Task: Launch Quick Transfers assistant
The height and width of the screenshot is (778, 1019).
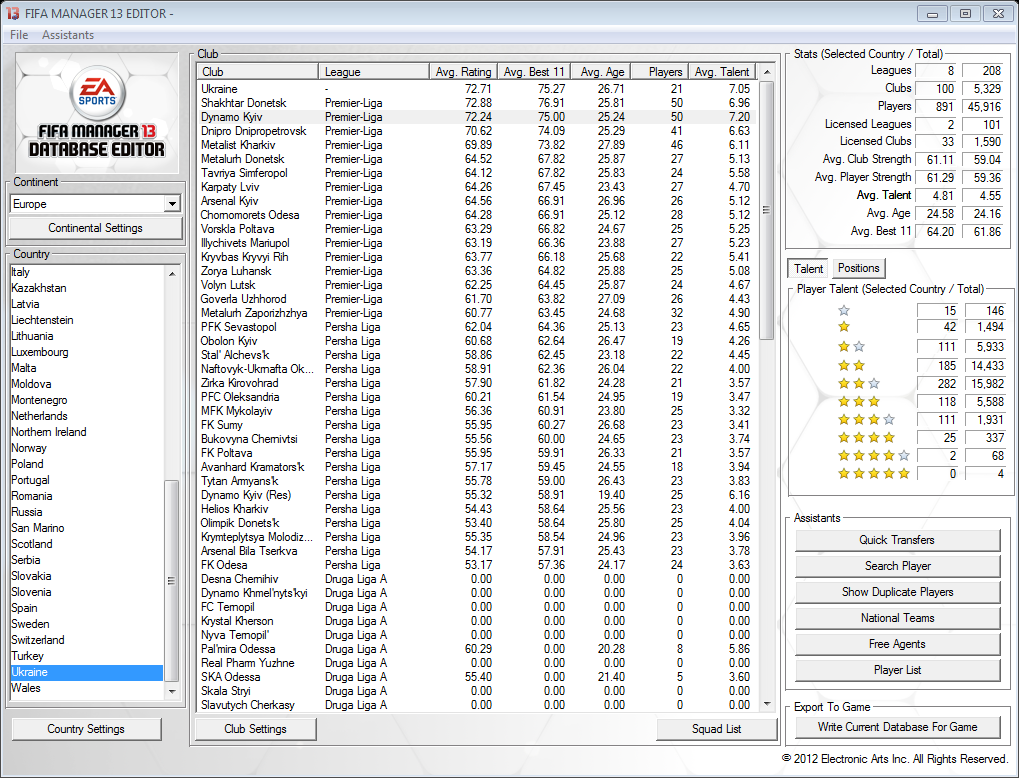Action: pyautogui.click(x=897, y=540)
